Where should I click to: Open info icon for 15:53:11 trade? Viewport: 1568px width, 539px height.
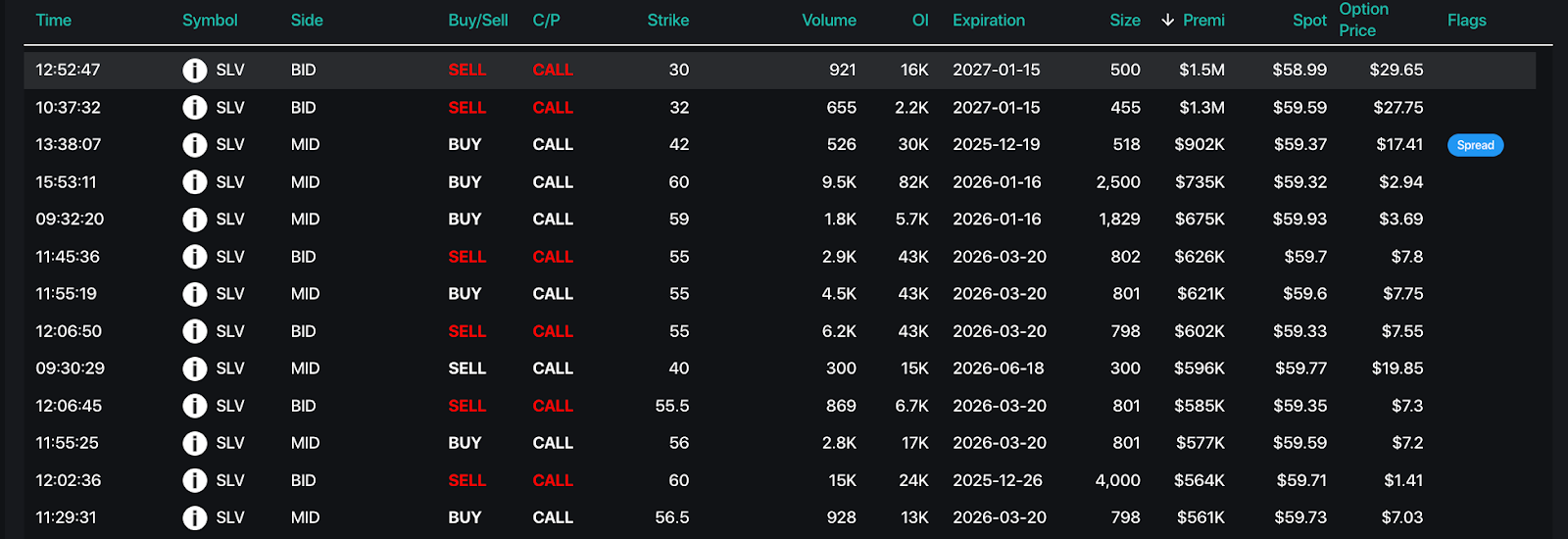coord(195,182)
